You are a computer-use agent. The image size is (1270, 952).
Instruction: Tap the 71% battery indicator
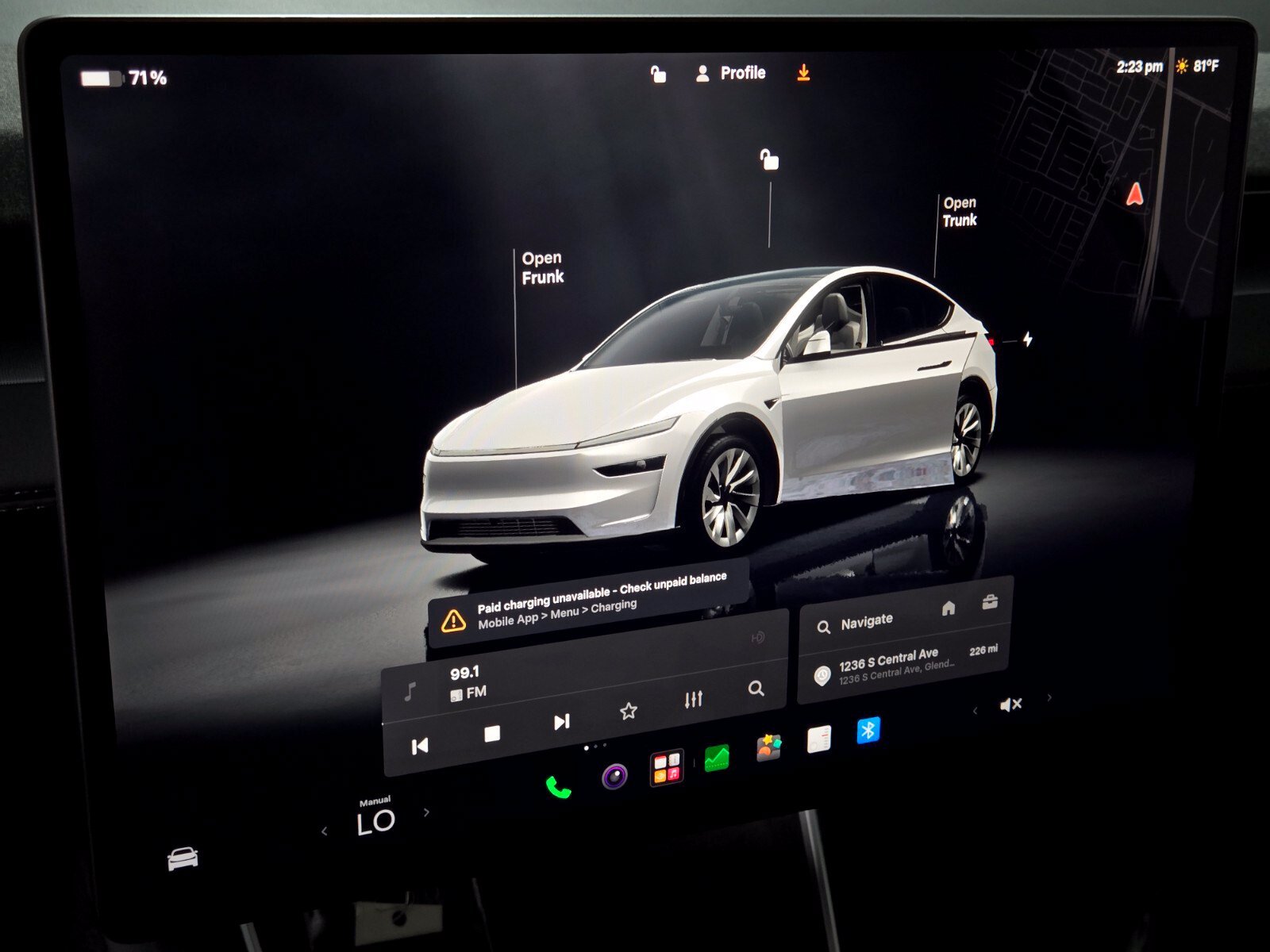click(124, 78)
